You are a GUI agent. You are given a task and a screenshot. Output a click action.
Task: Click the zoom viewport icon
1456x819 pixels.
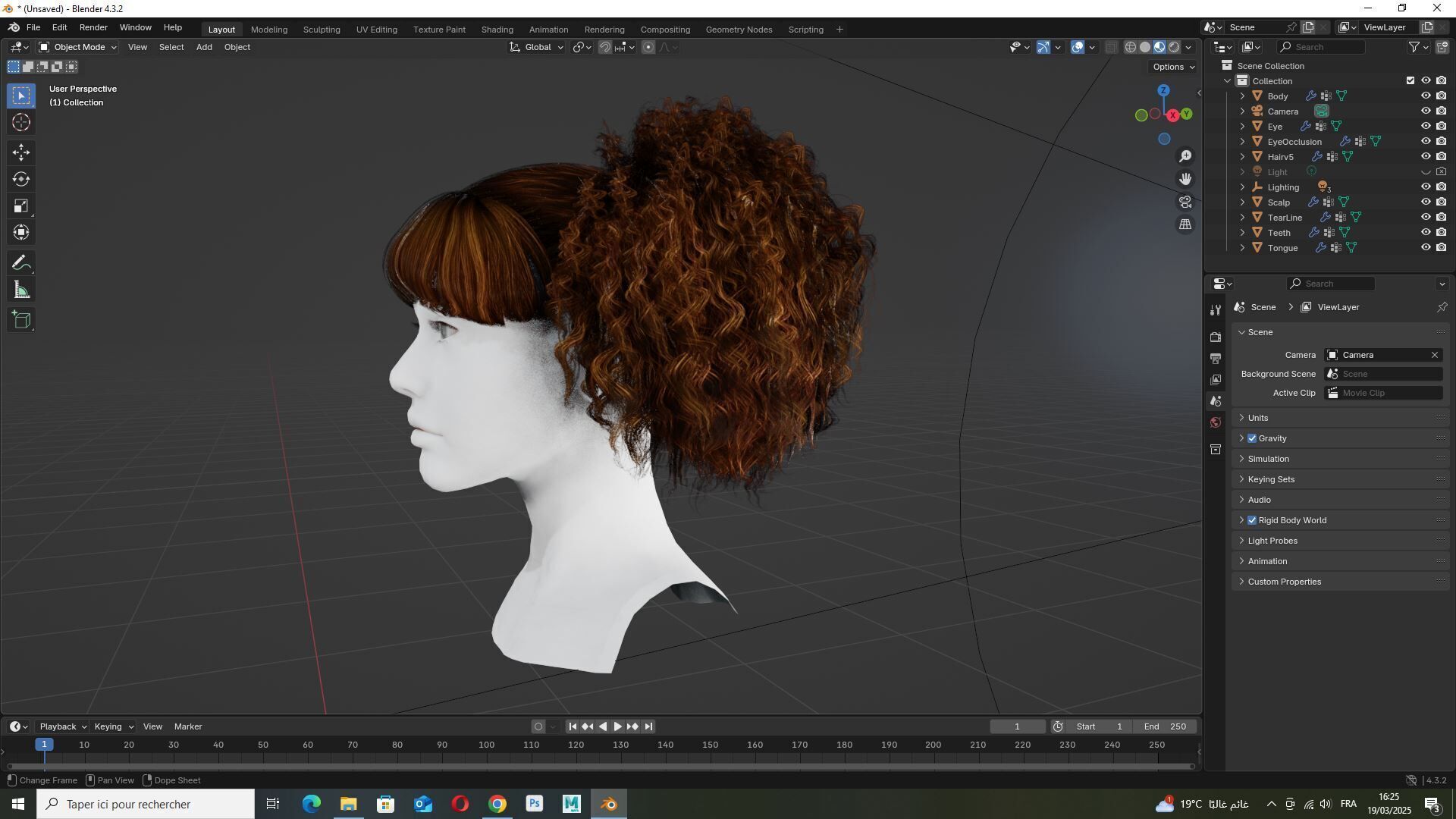click(x=1185, y=156)
